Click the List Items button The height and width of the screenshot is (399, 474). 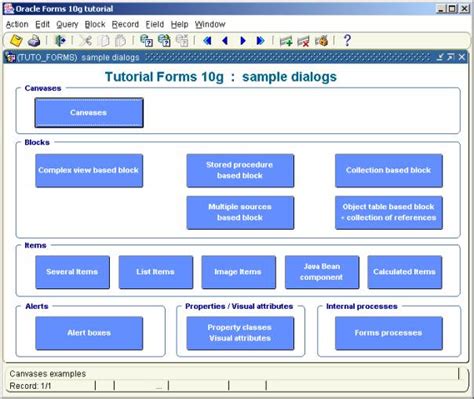(x=156, y=272)
